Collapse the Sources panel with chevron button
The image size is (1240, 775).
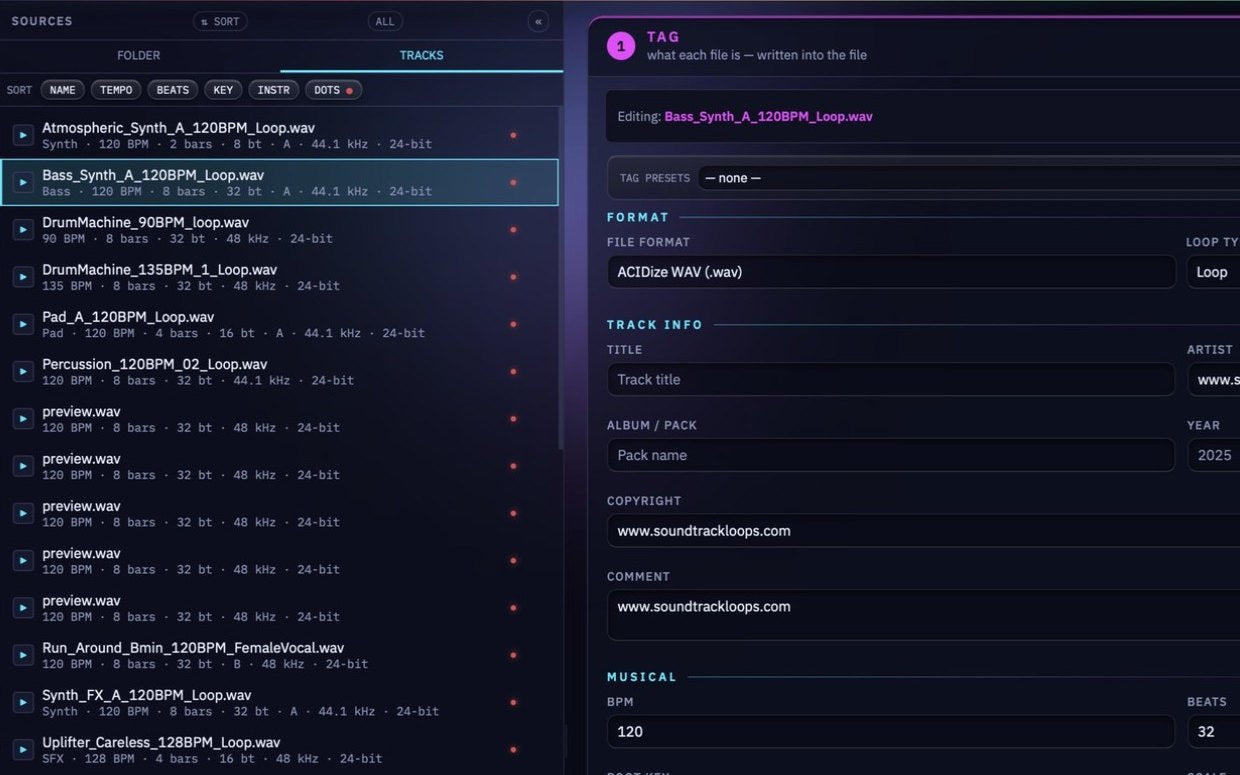pos(538,21)
